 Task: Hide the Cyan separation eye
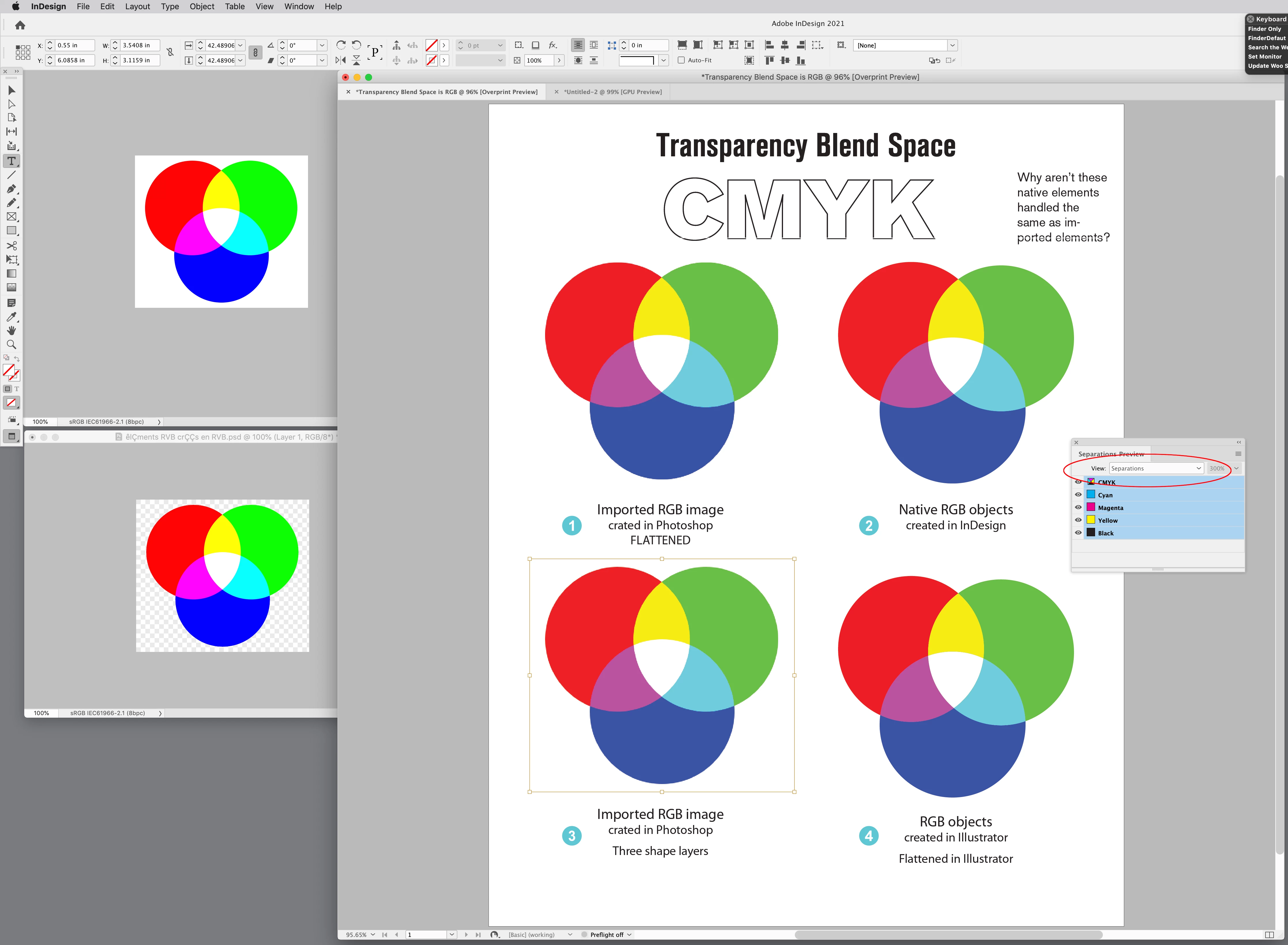1078,495
